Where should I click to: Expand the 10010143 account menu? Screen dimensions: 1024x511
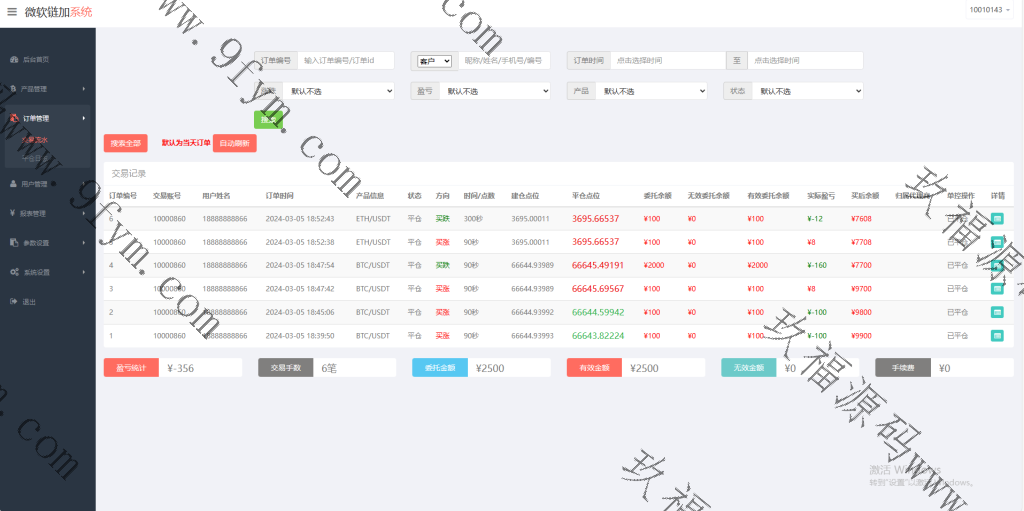[x=991, y=10]
